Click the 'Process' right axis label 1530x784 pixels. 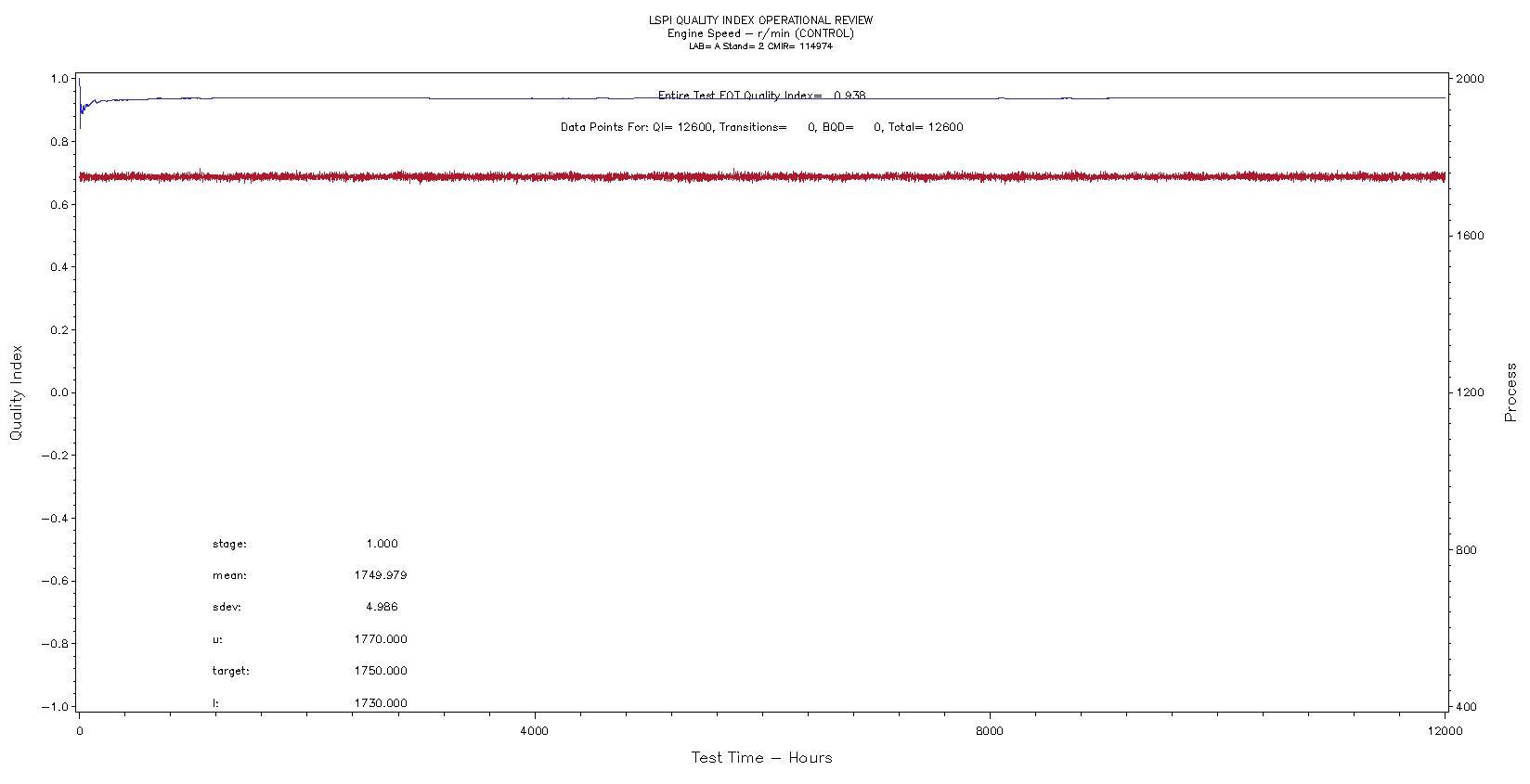click(1511, 392)
